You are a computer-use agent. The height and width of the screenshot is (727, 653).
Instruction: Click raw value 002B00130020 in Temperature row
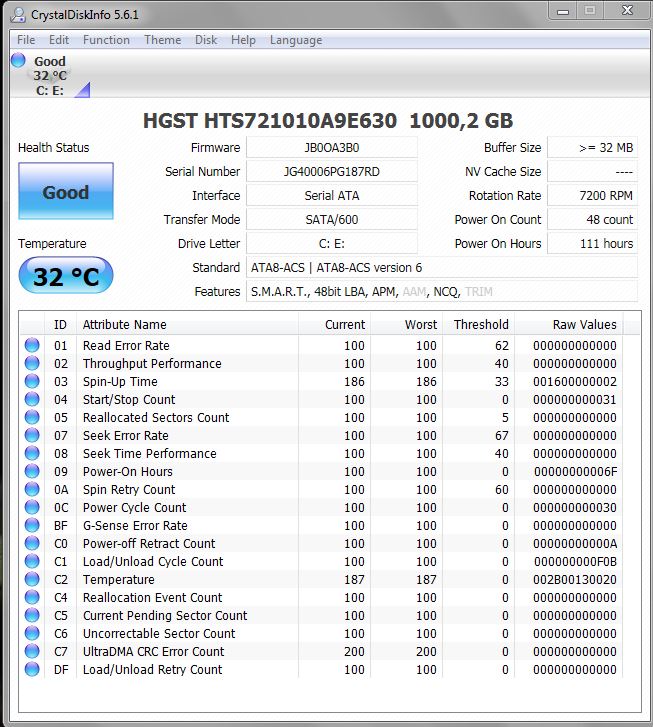575,580
